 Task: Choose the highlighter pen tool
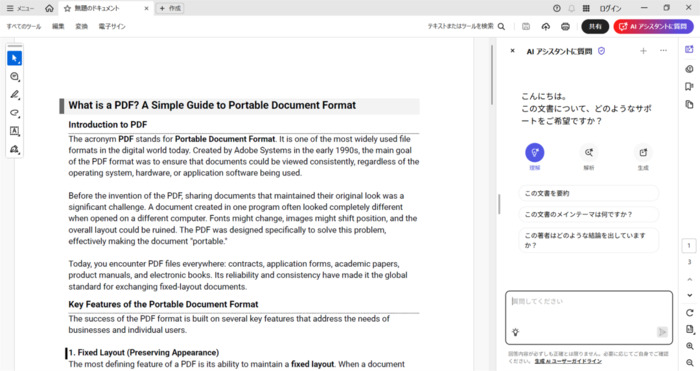point(14,95)
